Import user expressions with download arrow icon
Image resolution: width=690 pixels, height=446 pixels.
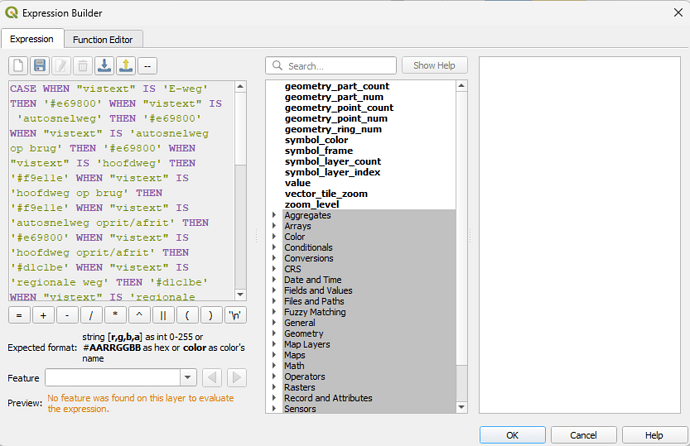[x=104, y=66]
